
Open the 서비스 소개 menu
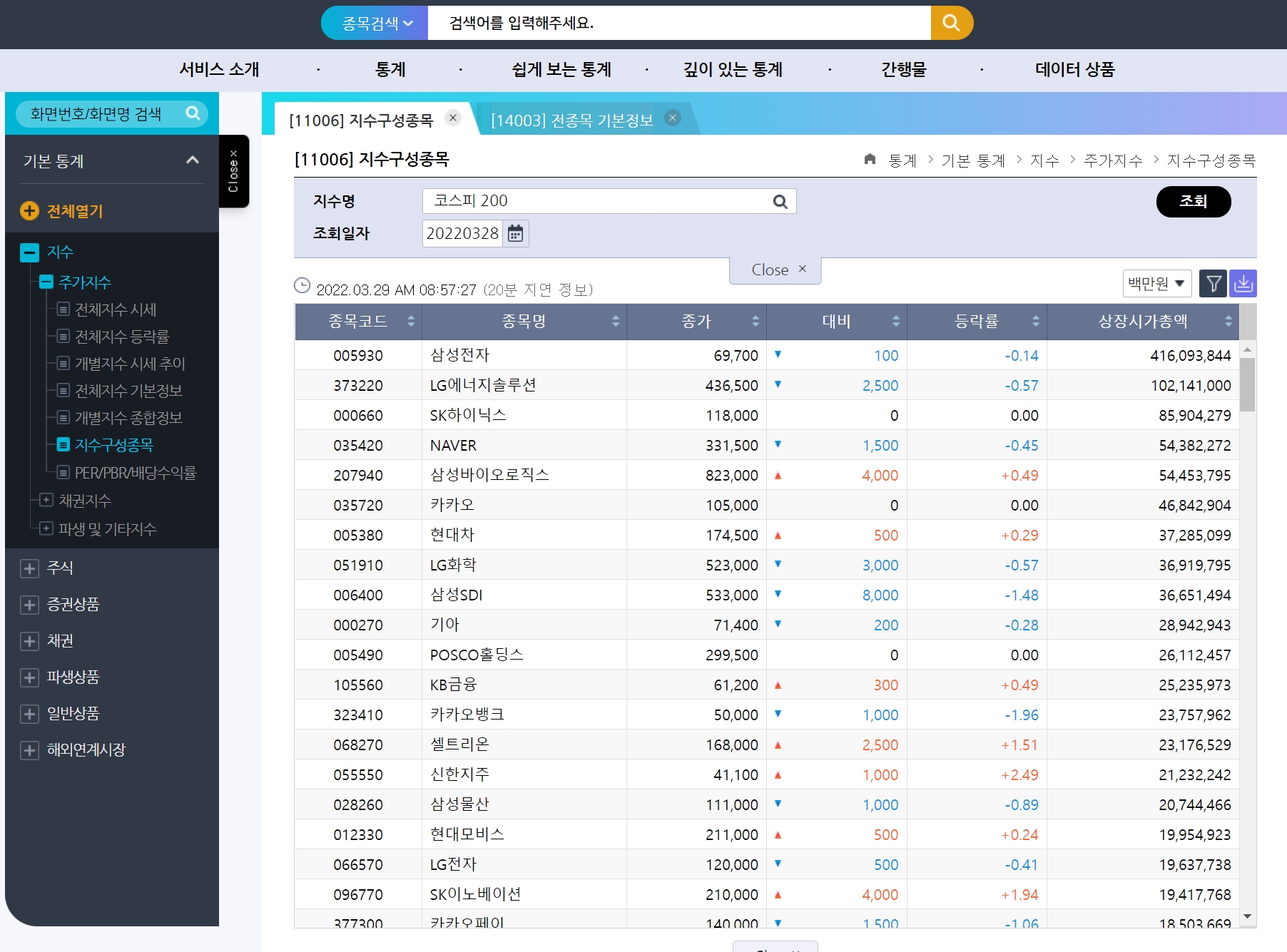pos(220,69)
